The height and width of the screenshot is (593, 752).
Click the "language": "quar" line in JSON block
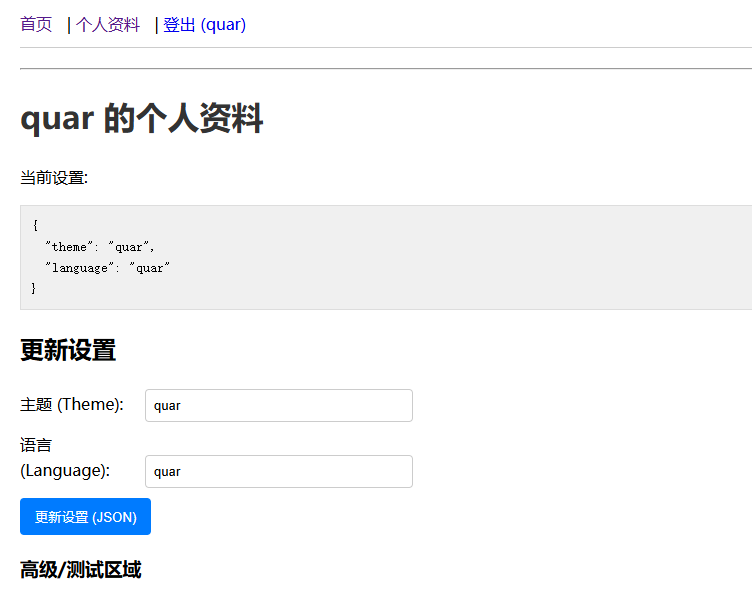click(108, 268)
